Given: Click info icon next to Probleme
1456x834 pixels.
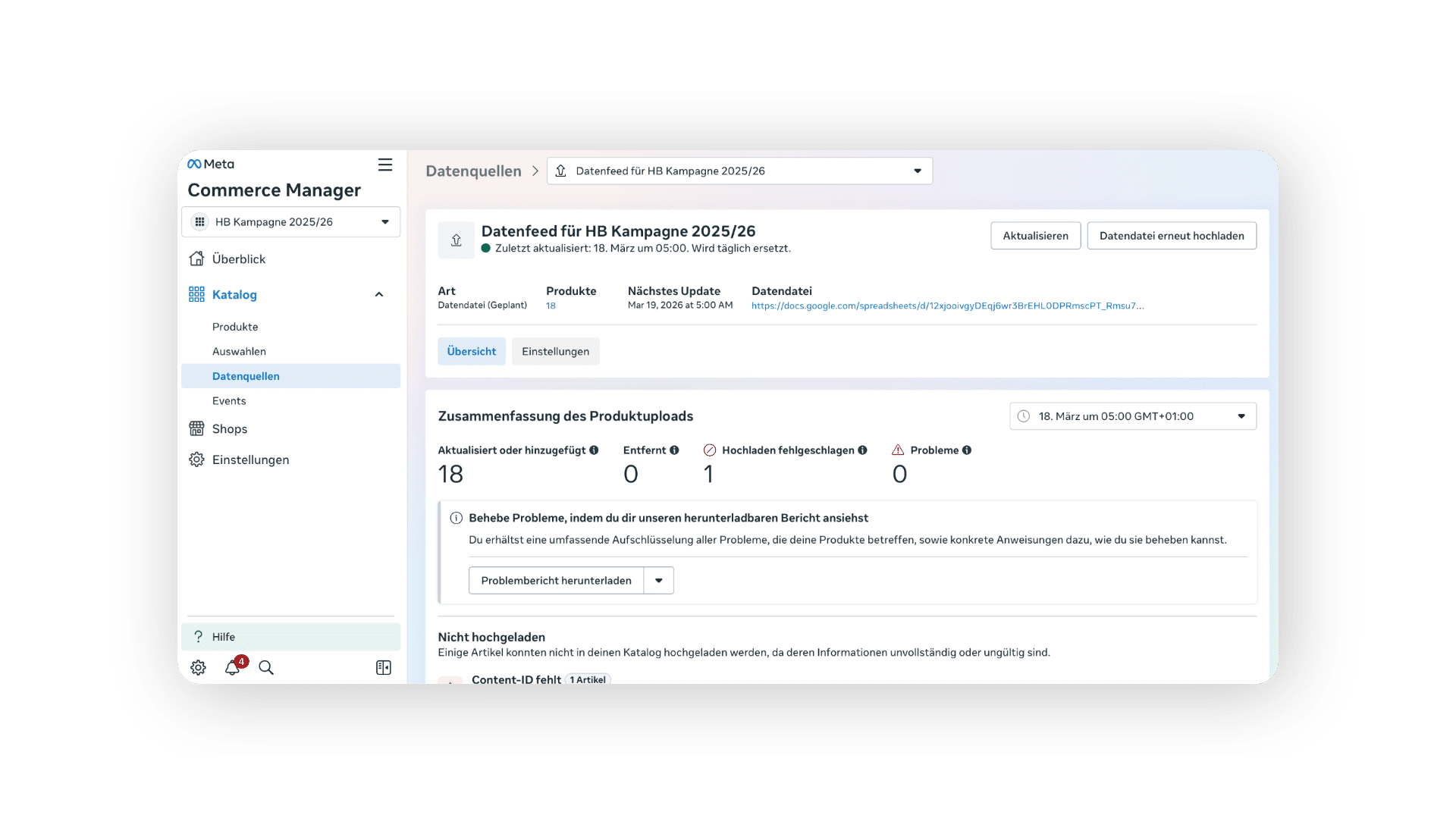Looking at the screenshot, I should [x=967, y=450].
